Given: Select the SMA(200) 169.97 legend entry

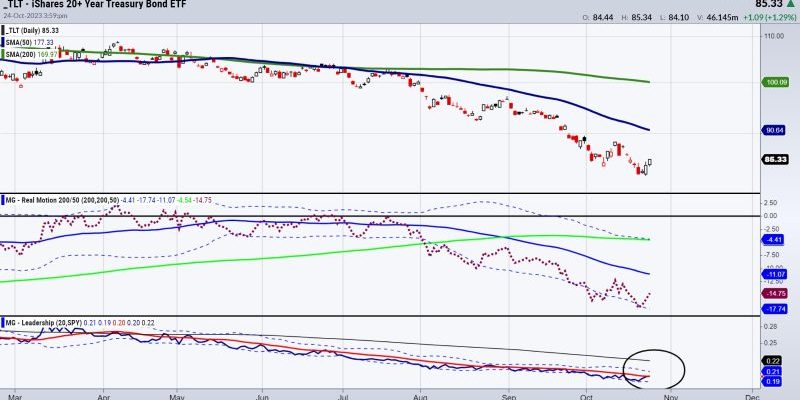Looking at the screenshot, I should coord(32,54).
